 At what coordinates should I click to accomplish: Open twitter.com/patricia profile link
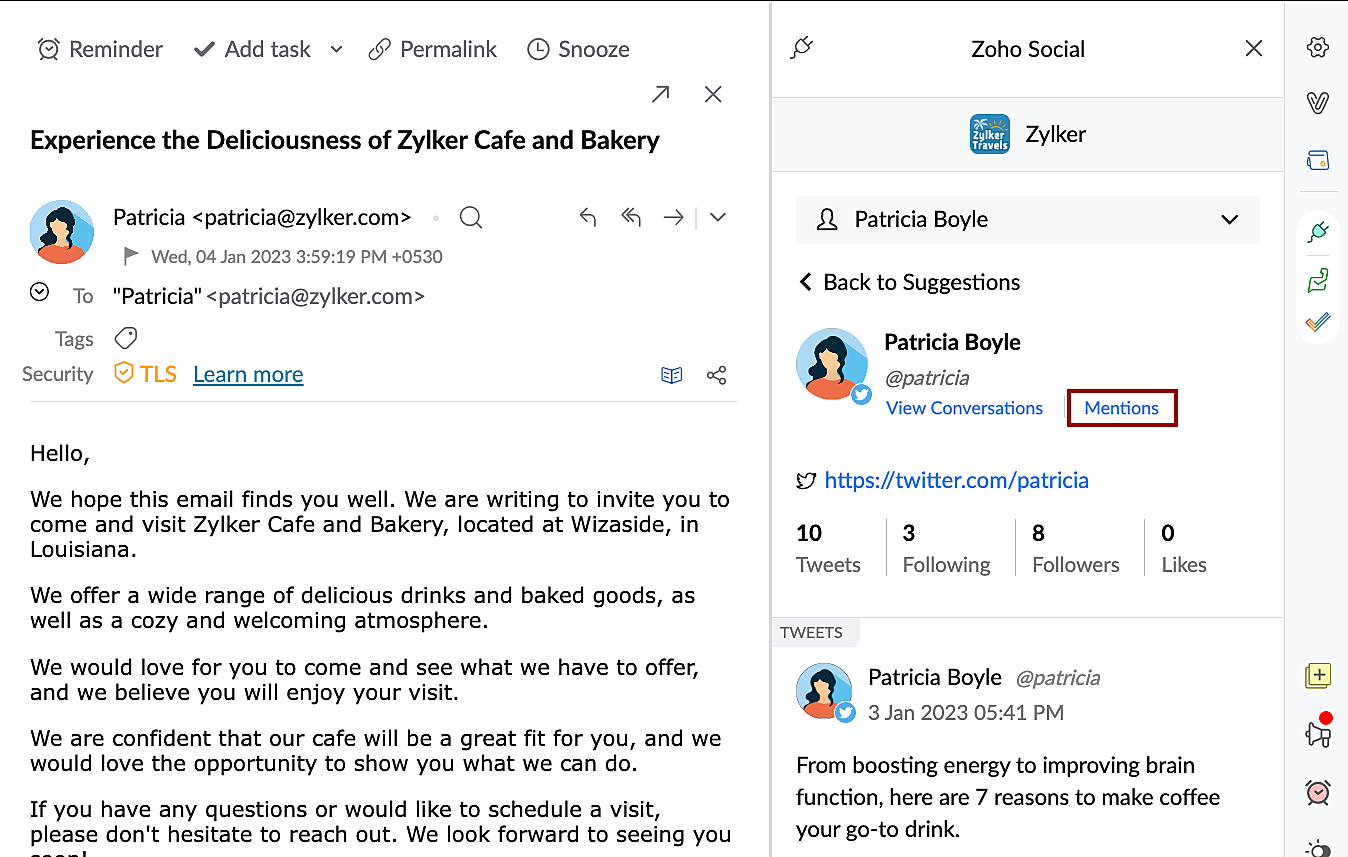pyautogui.click(x=956, y=480)
